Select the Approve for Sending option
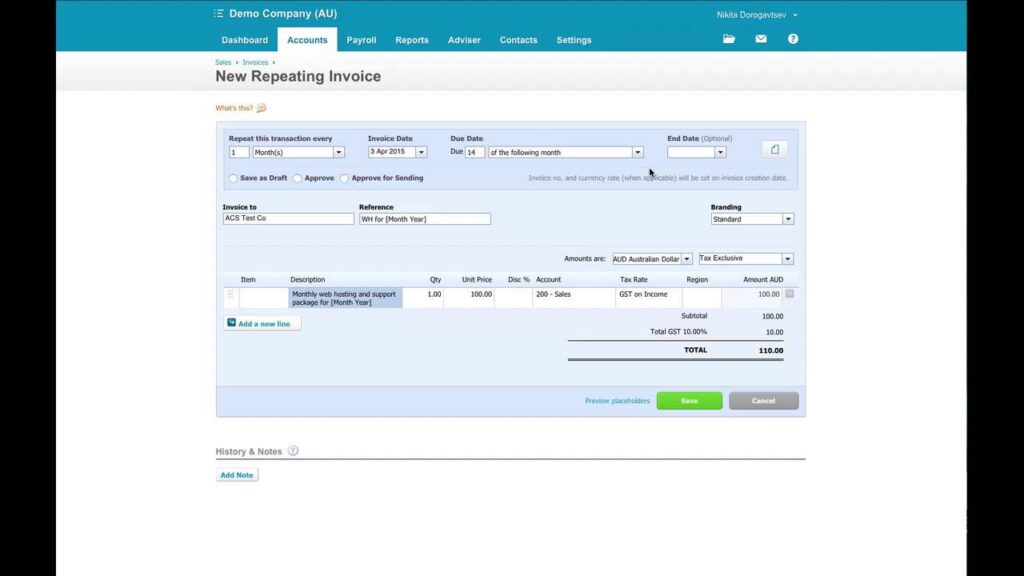This screenshot has height=576, width=1024. click(345, 178)
